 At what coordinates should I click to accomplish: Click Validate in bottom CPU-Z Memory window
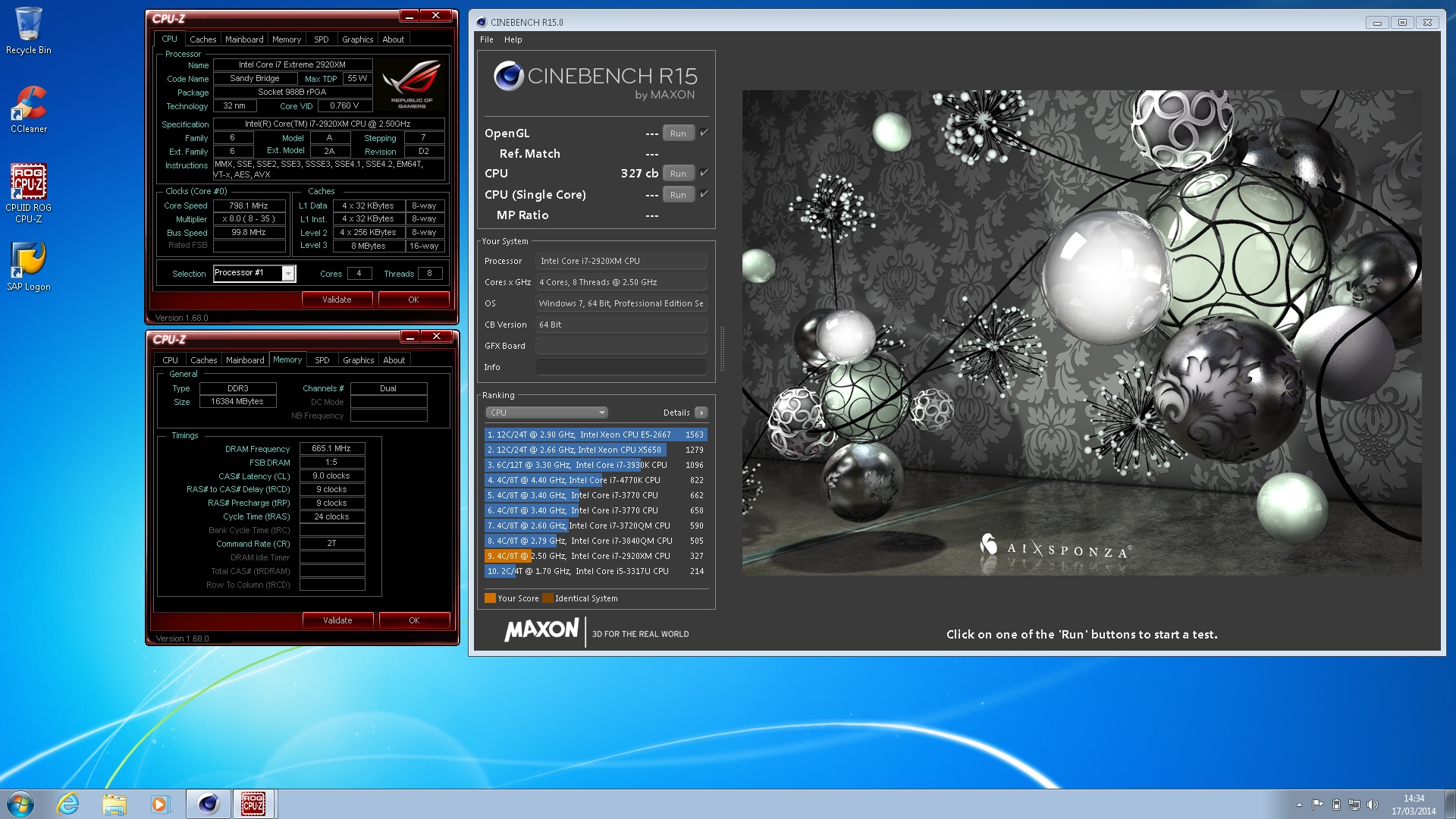pyautogui.click(x=337, y=620)
